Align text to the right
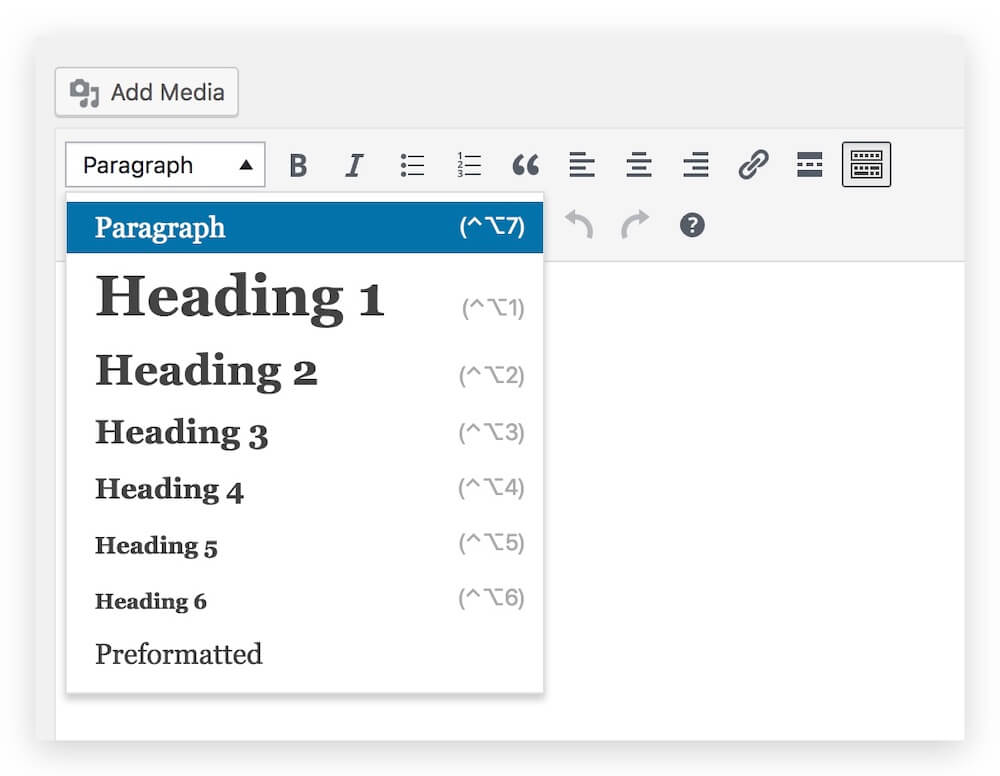Image resolution: width=1000 pixels, height=776 pixels. coord(696,165)
